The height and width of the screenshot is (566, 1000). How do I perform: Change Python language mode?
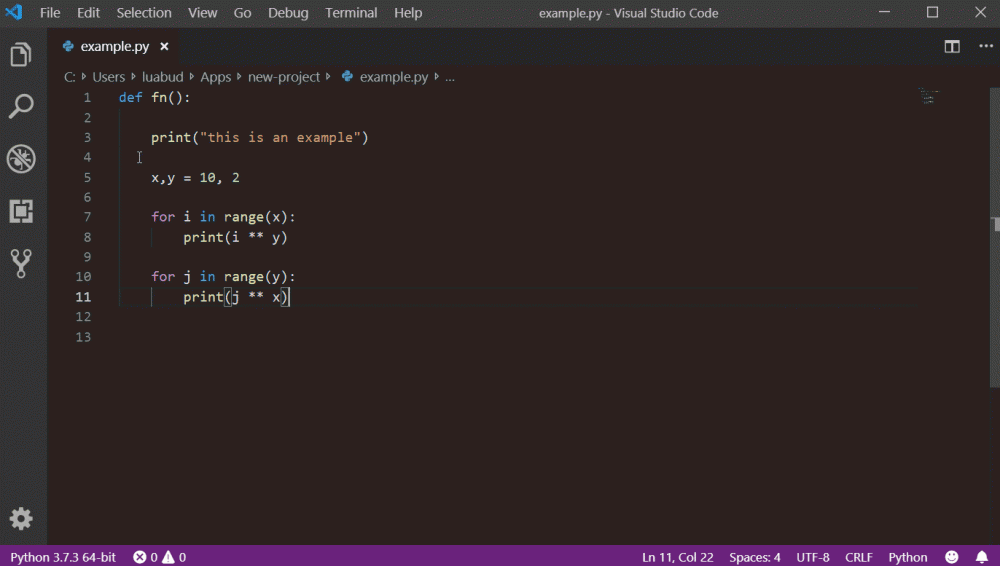coord(908,557)
